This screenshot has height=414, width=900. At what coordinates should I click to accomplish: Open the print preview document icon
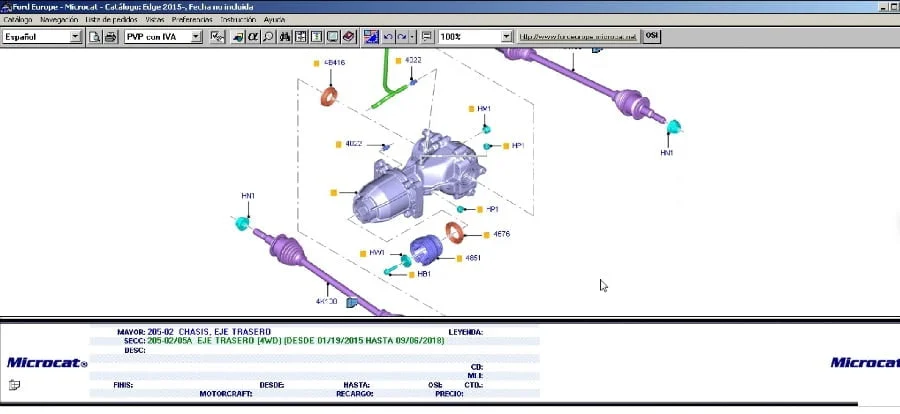pos(94,37)
